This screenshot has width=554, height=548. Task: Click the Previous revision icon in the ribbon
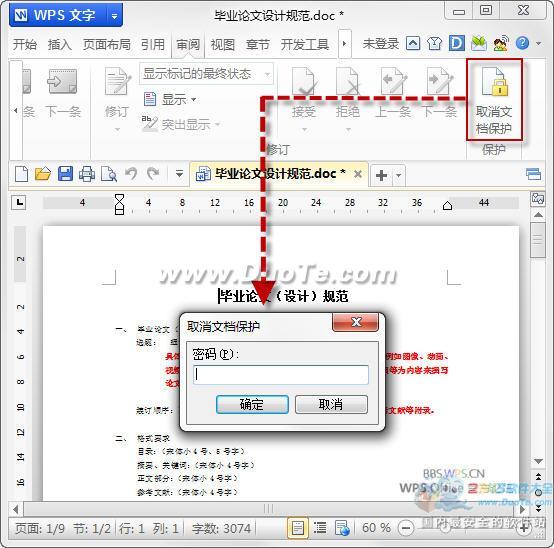pos(394,81)
